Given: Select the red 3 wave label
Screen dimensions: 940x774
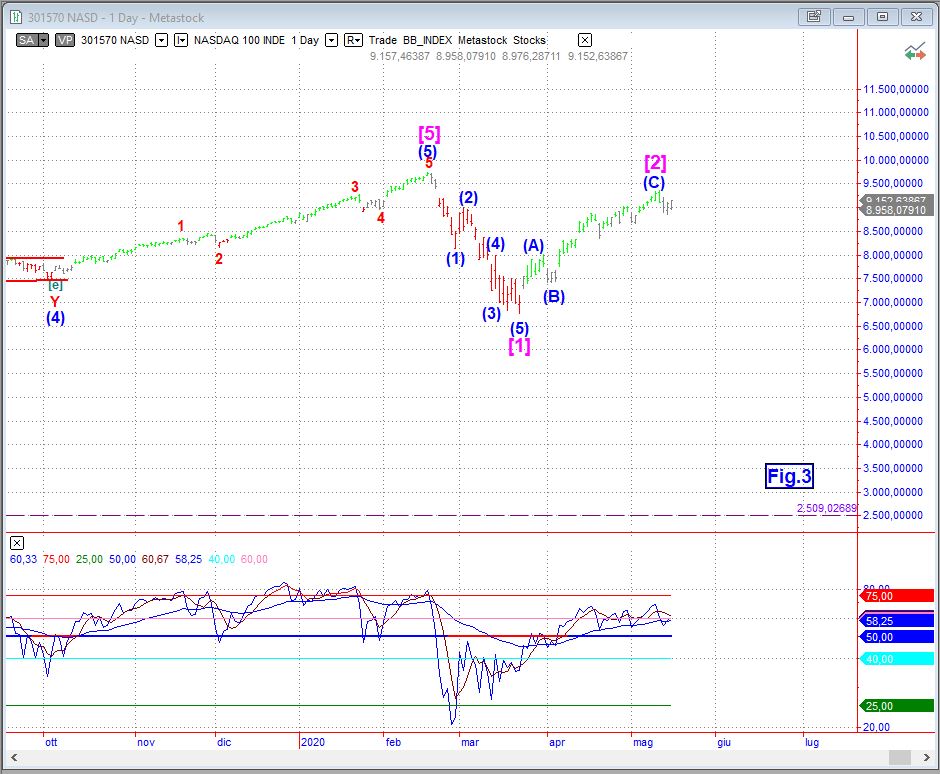Looking at the screenshot, I should tap(355, 186).
